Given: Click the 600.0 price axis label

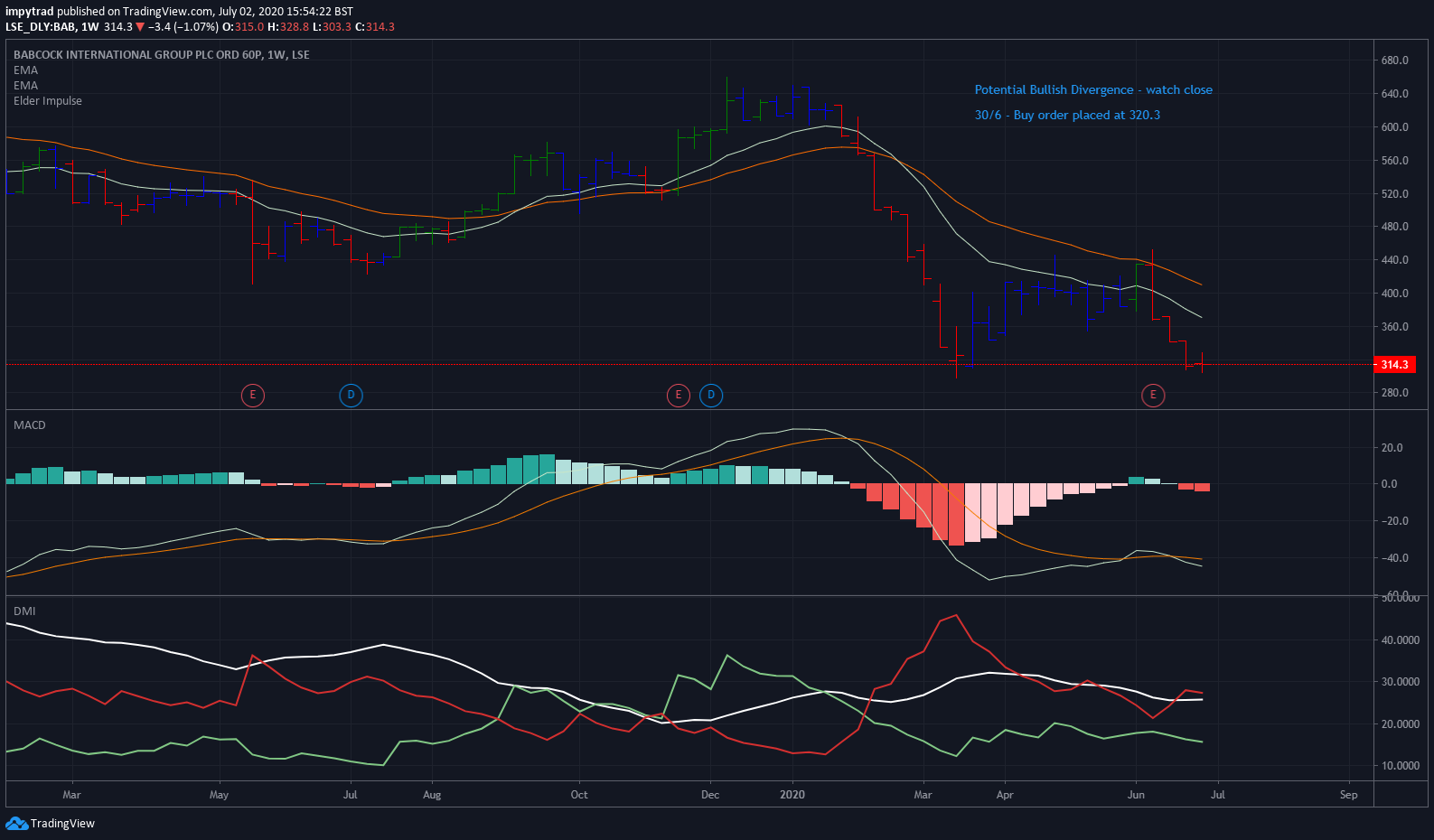Looking at the screenshot, I should 1394,127.
